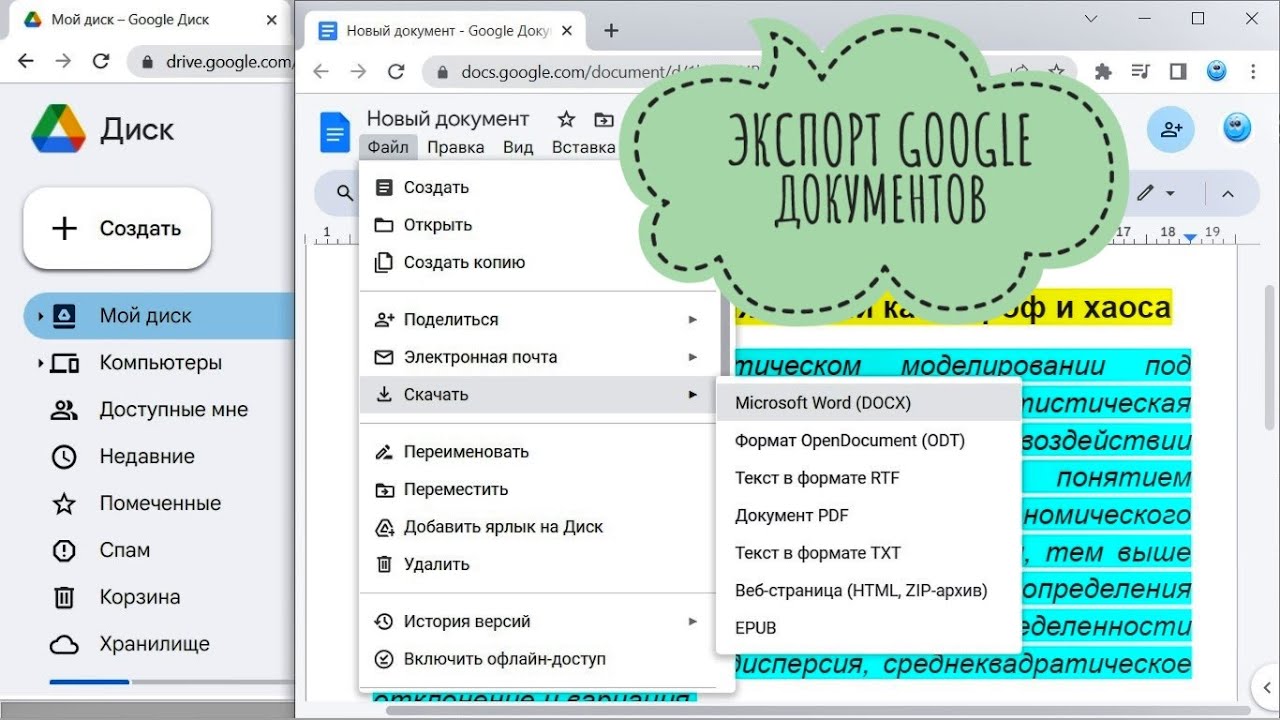Click the Google Docs home logo
This screenshot has width=1280, height=720.
pos(335,132)
